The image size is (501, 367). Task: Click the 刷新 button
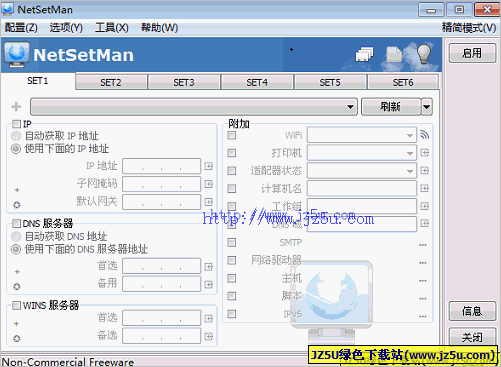coord(391,107)
